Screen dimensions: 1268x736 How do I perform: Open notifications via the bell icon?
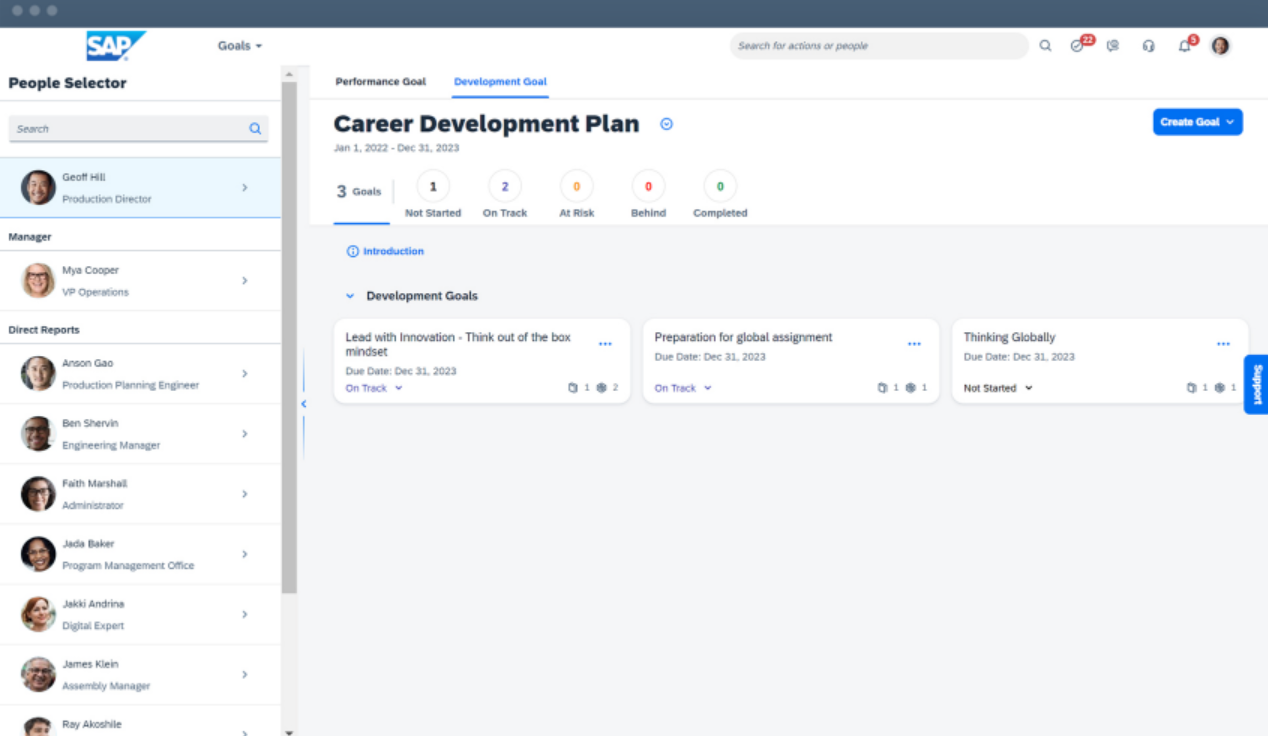click(x=1184, y=45)
